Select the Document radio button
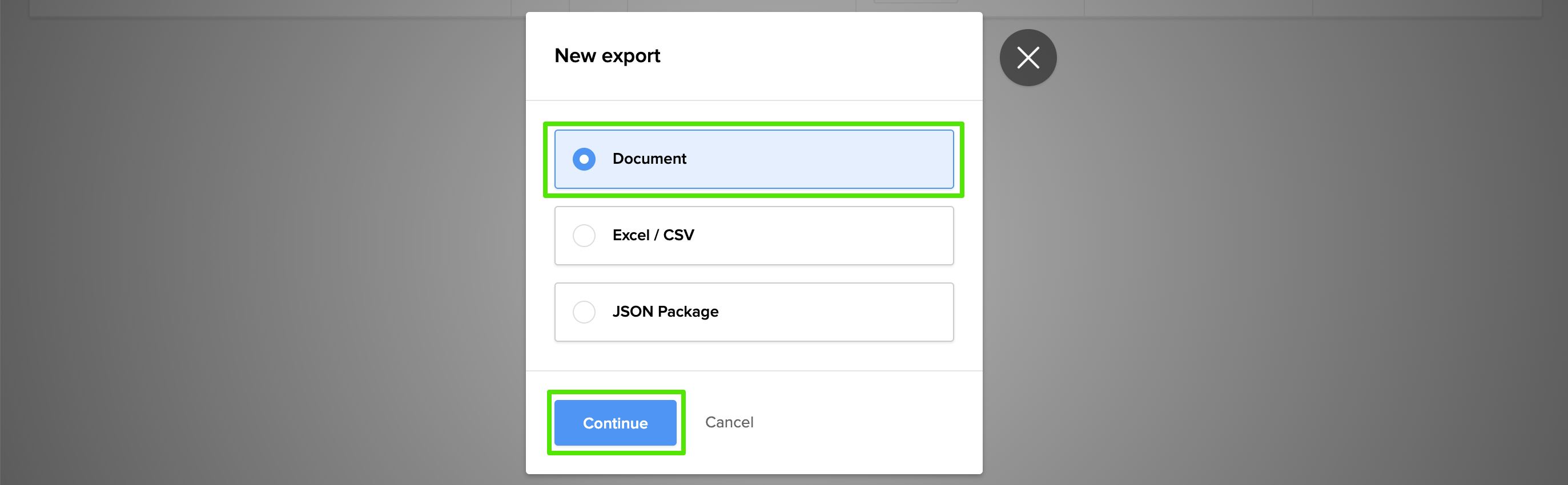 tap(584, 159)
